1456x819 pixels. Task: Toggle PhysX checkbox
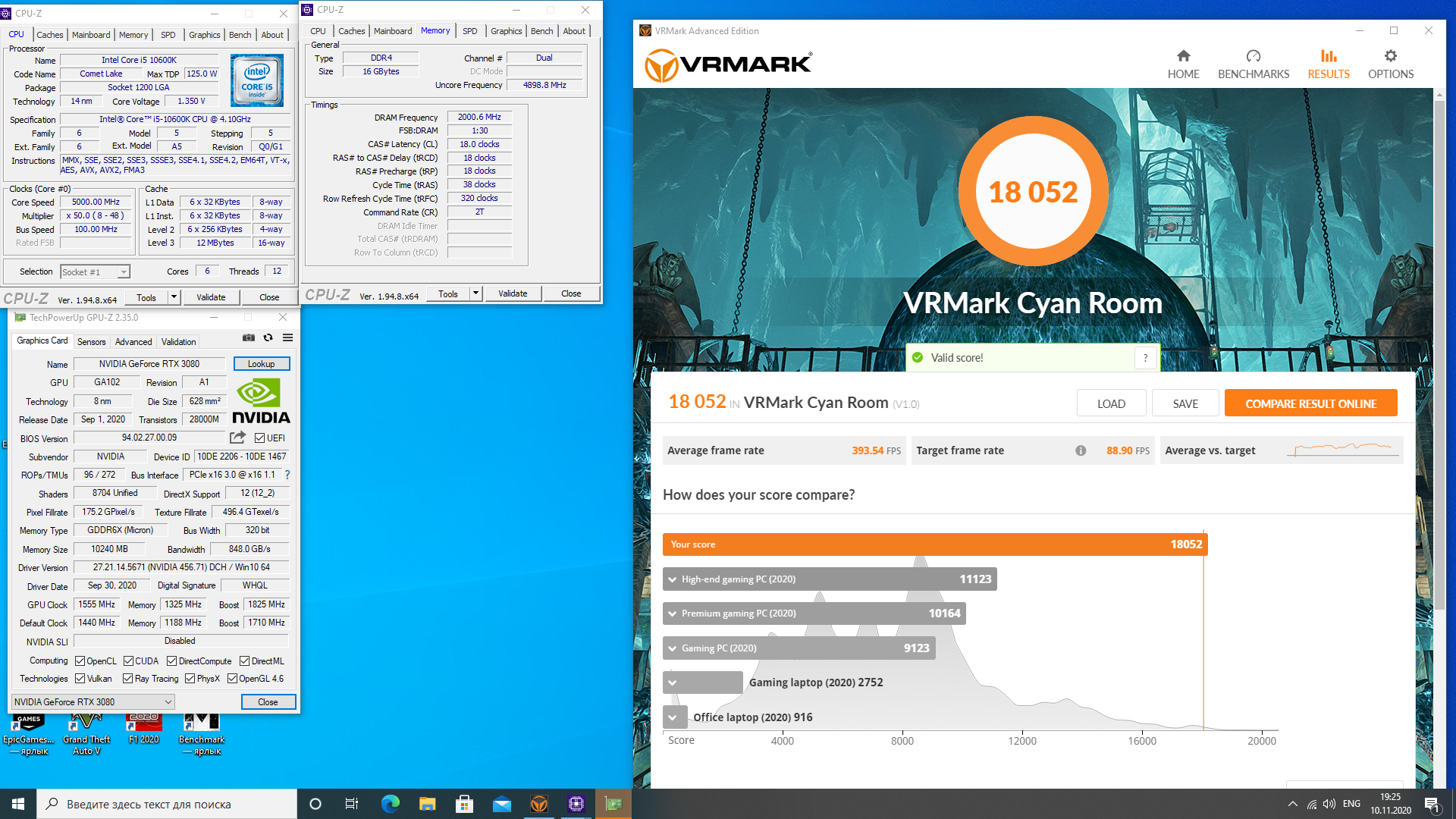190,679
